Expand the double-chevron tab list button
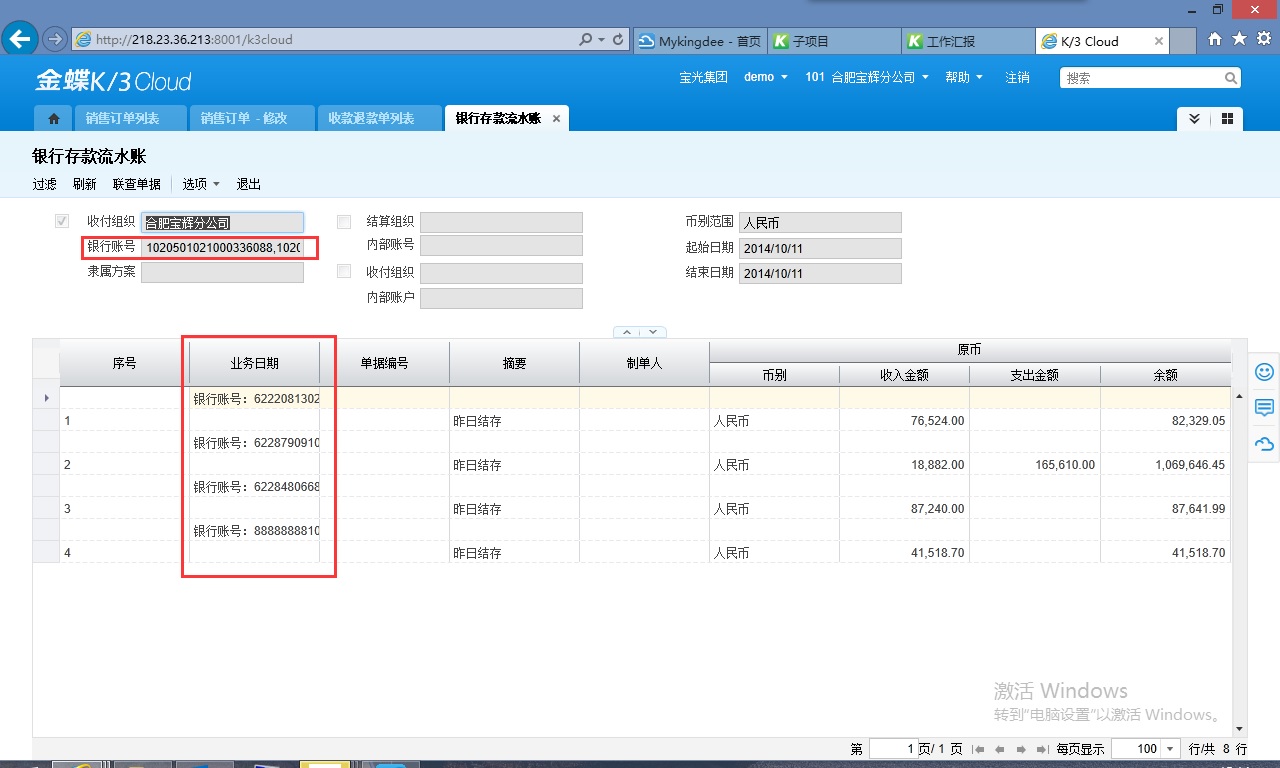Image resolution: width=1280 pixels, height=768 pixels. pos(1194,118)
